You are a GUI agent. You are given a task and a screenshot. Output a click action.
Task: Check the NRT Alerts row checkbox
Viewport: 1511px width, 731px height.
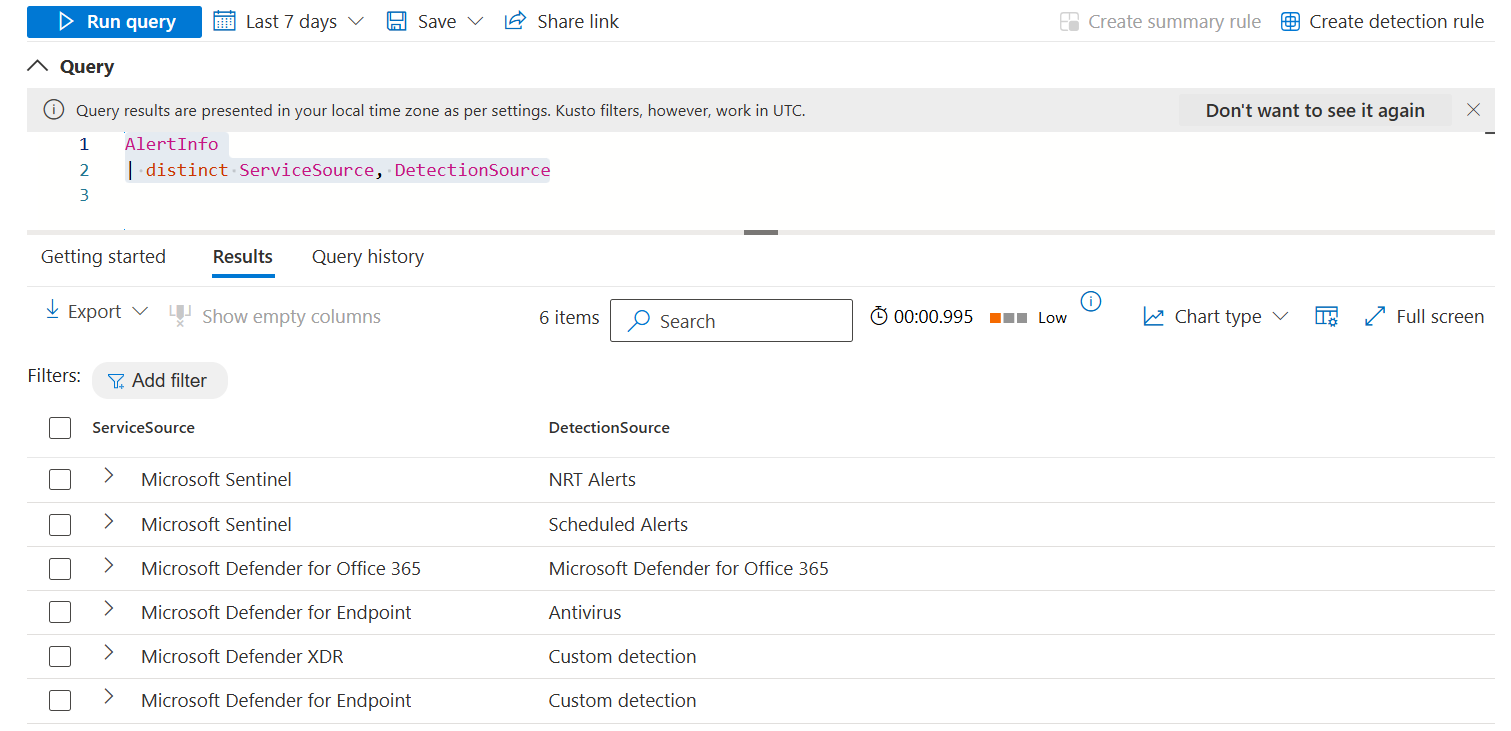[60, 480]
